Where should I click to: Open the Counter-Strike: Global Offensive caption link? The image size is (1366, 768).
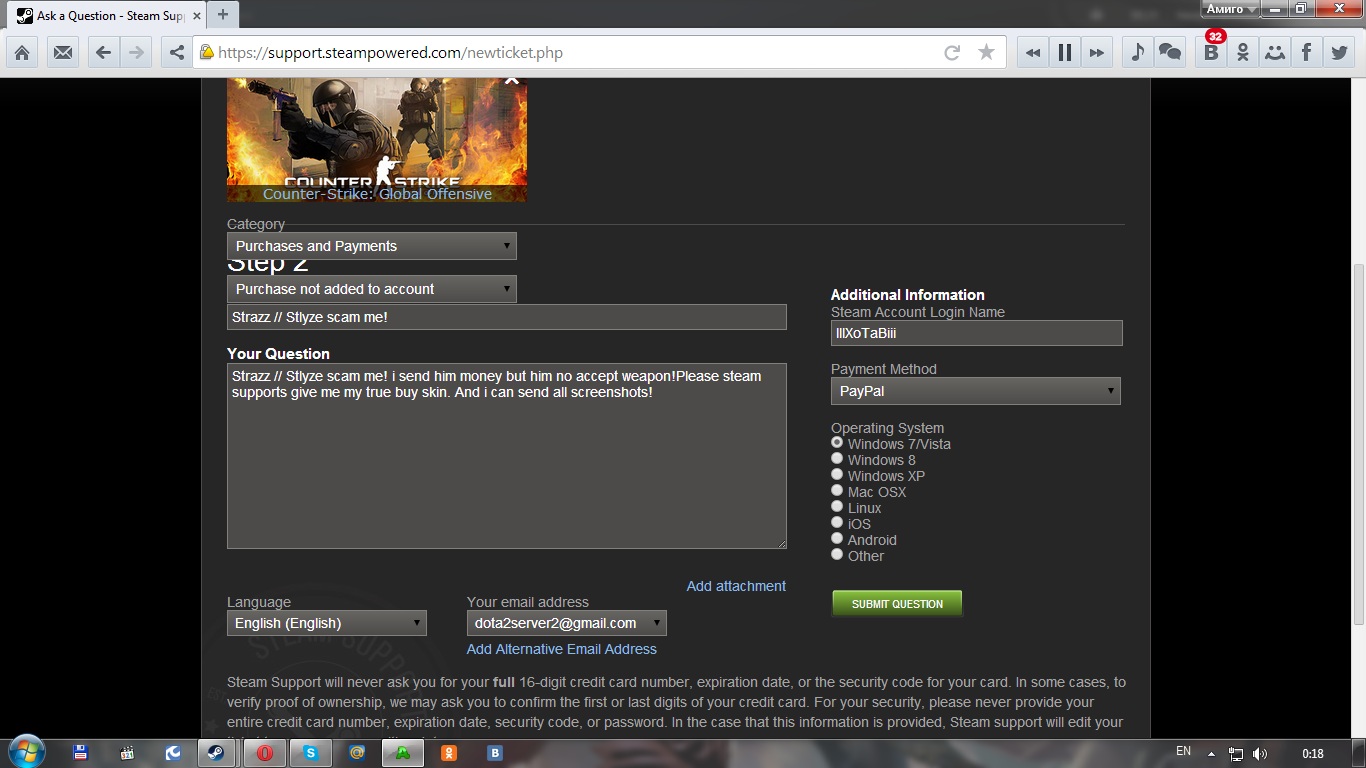click(377, 194)
